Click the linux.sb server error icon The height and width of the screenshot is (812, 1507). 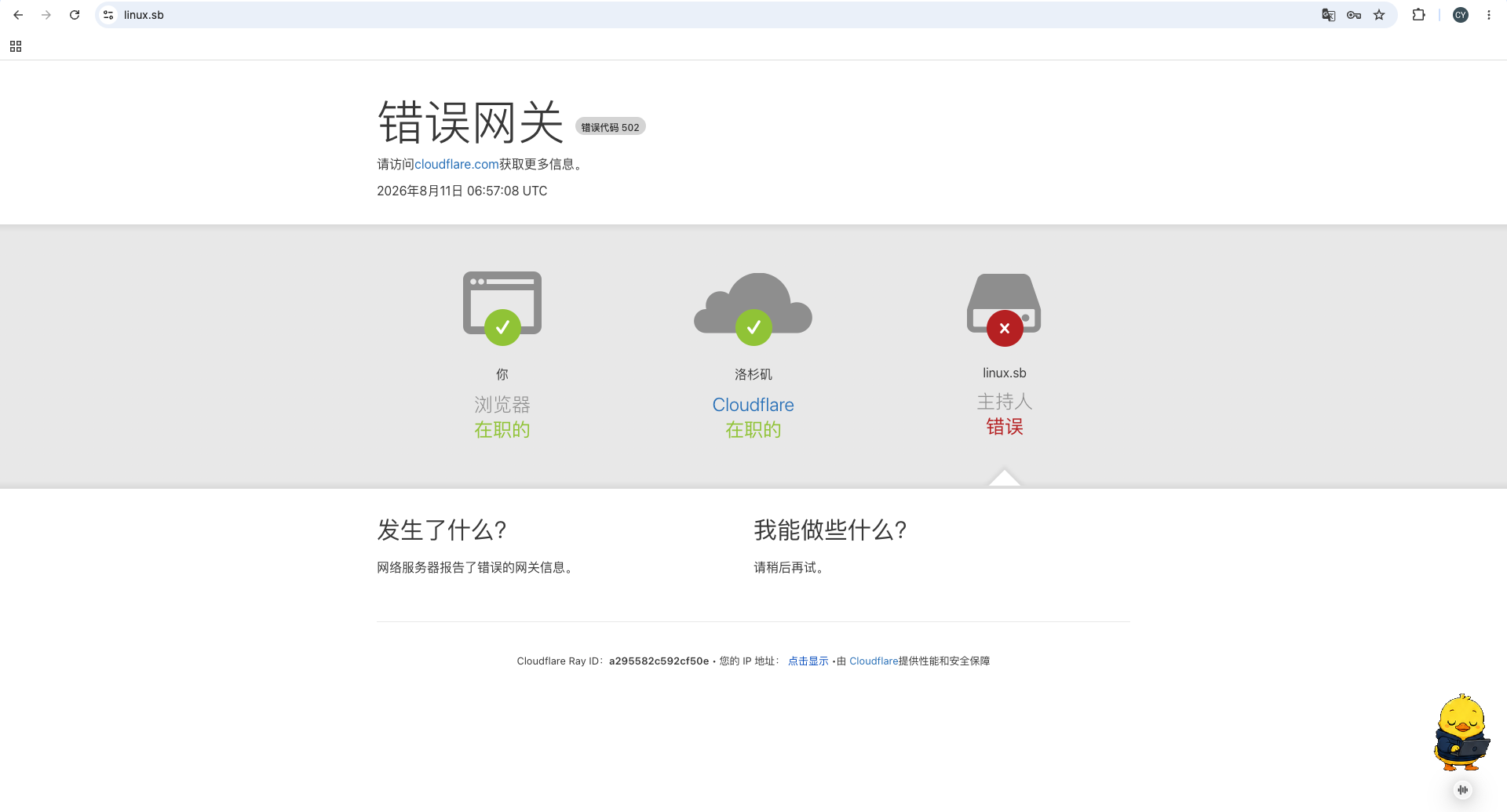click(1004, 309)
